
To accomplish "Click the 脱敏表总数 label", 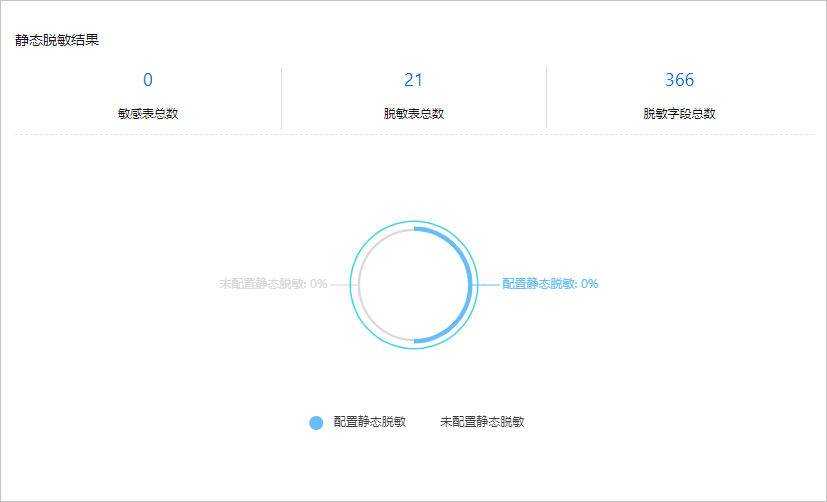I will (x=414, y=113).
